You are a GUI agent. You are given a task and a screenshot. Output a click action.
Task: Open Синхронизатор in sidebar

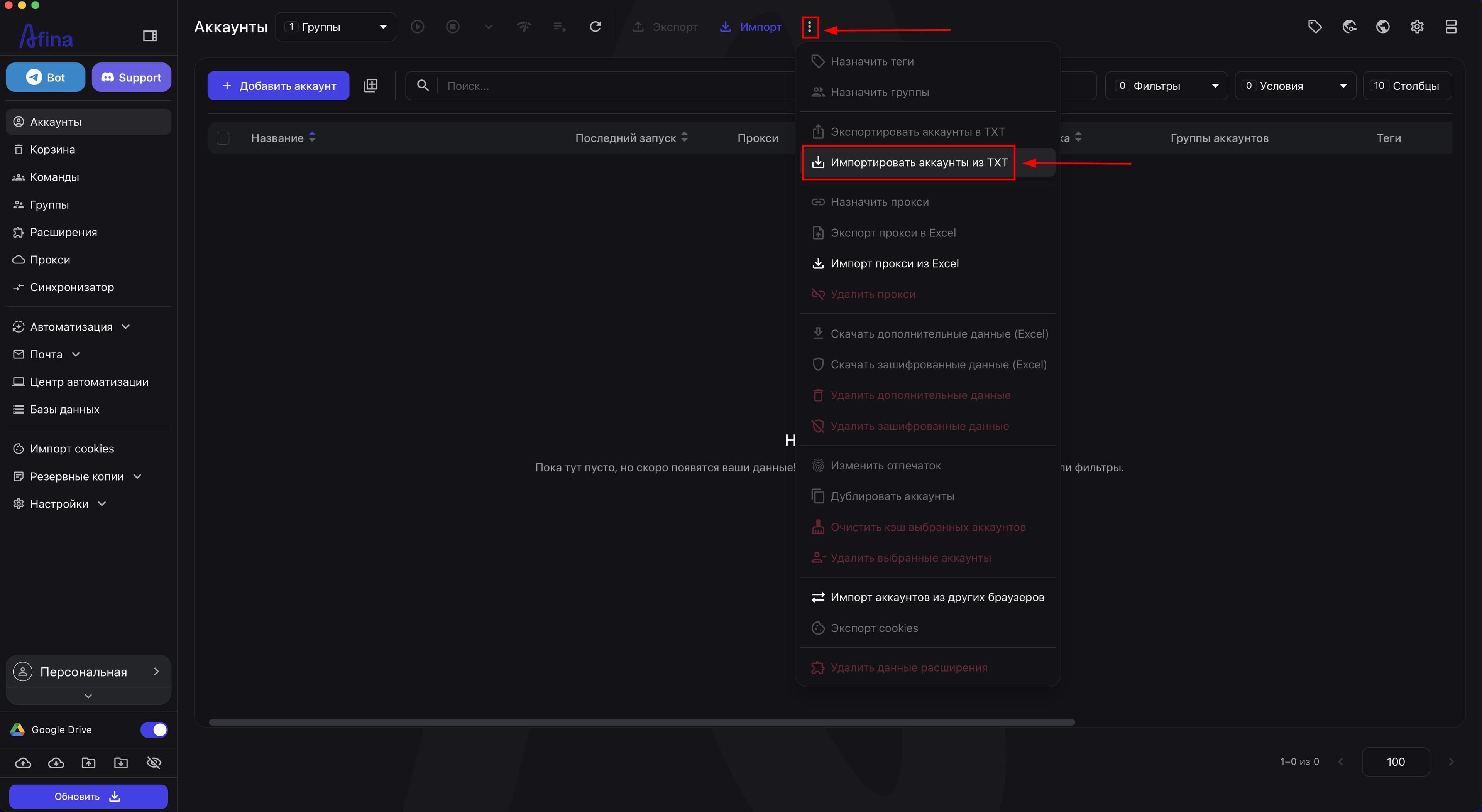click(x=89, y=287)
